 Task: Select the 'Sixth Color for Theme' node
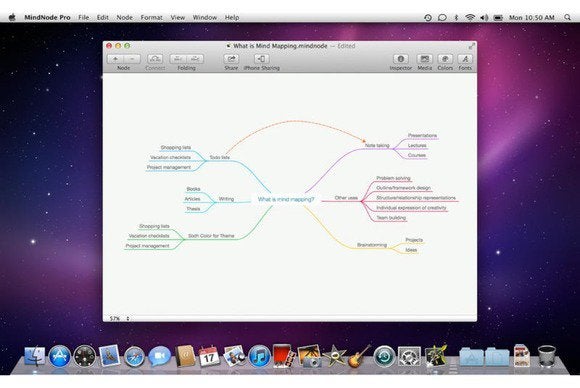[x=211, y=236]
